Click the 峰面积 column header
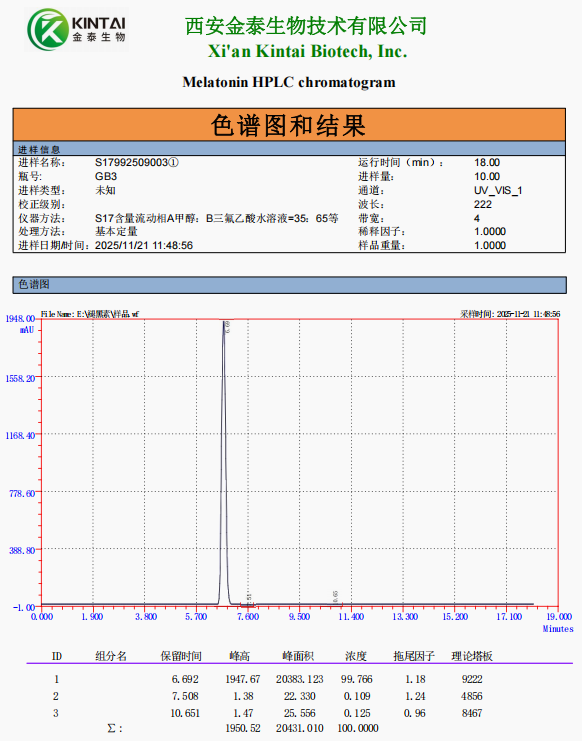This screenshot has height=741, width=582. (298, 656)
